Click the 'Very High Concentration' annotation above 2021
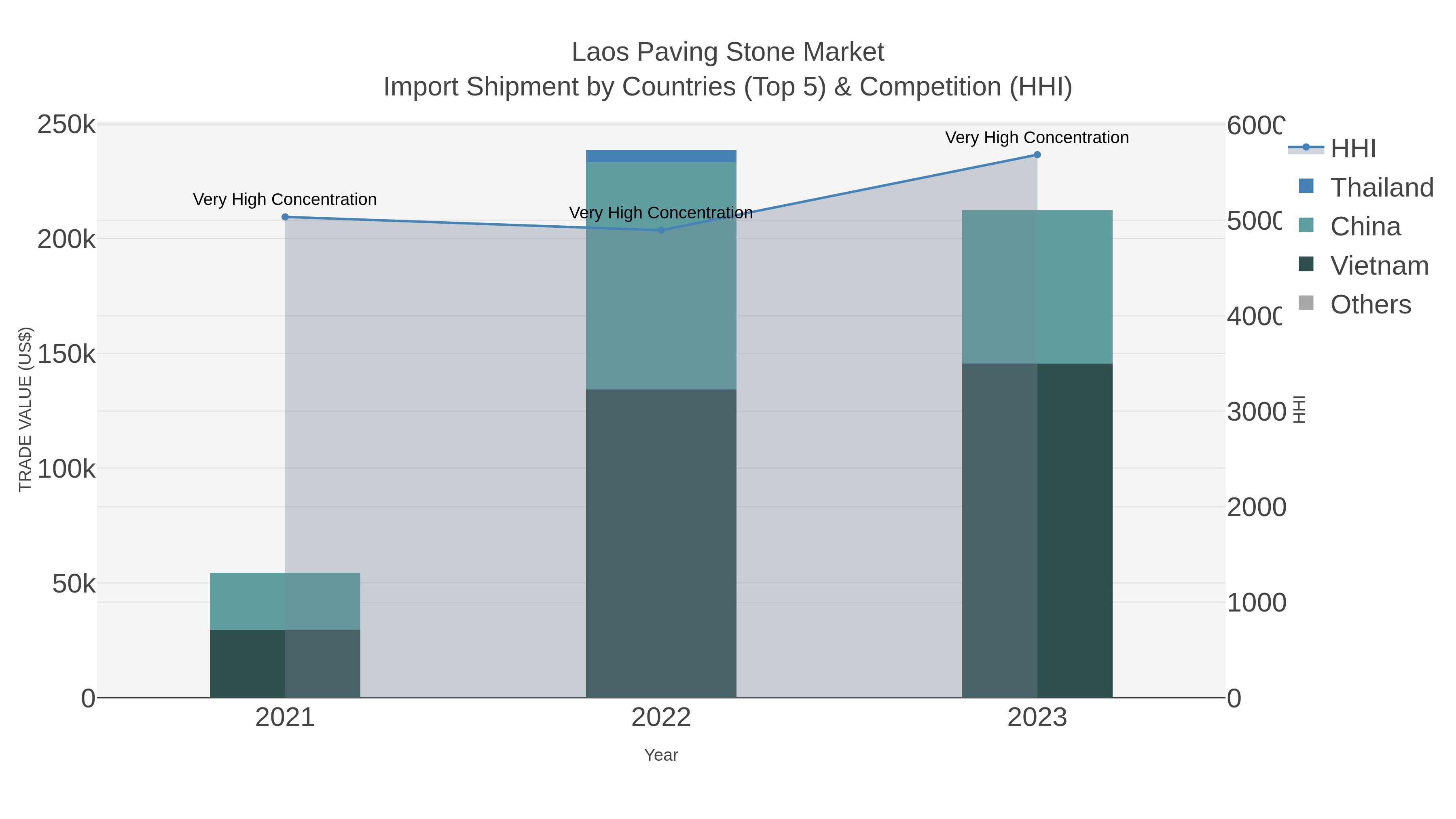 [285, 199]
